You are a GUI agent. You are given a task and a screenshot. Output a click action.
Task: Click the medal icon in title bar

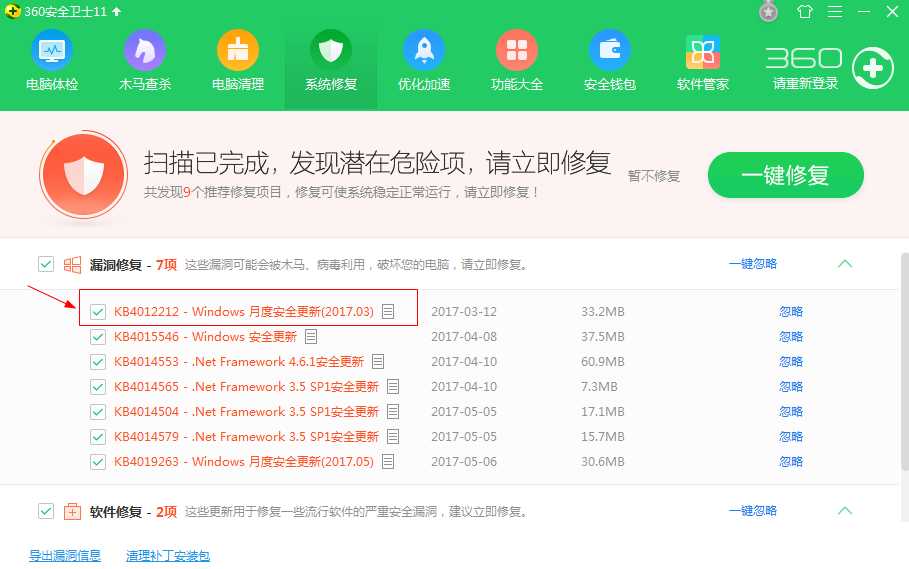click(x=769, y=12)
